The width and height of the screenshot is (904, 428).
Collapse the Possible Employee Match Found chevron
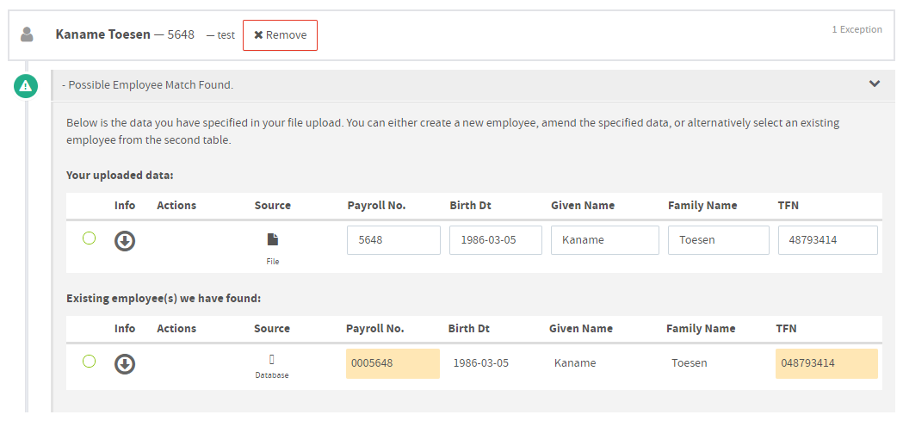click(875, 84)
